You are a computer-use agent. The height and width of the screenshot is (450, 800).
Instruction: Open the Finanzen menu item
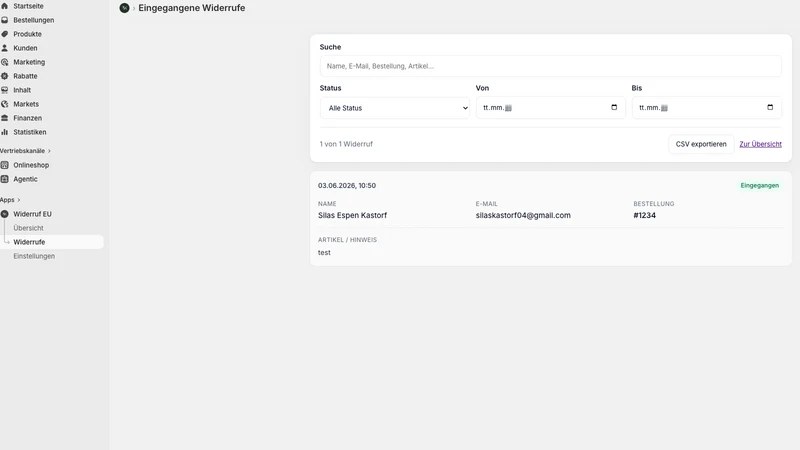(x=28, y=118)
